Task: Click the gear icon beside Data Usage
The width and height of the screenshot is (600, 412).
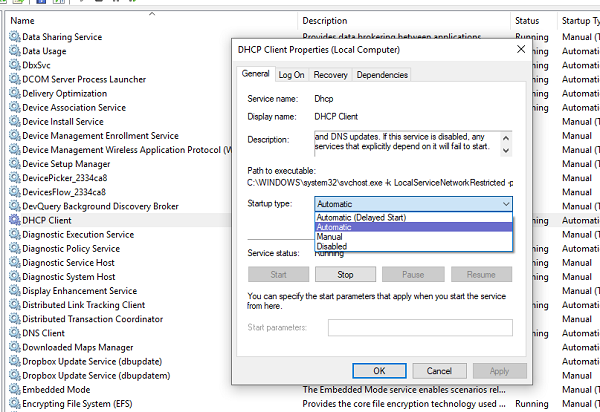Action: coord(15,51)
